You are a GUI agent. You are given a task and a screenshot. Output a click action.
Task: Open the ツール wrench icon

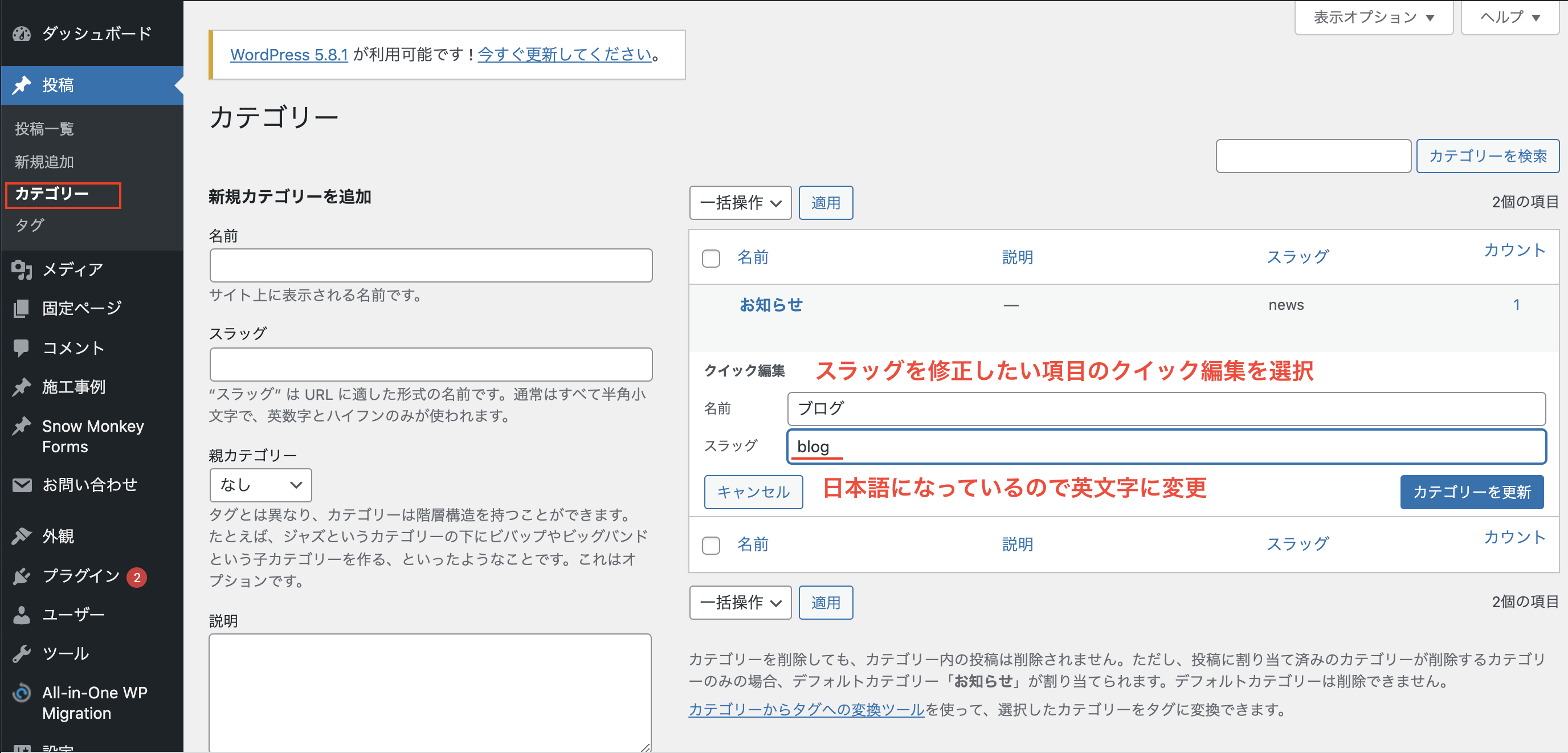[22, 654]
